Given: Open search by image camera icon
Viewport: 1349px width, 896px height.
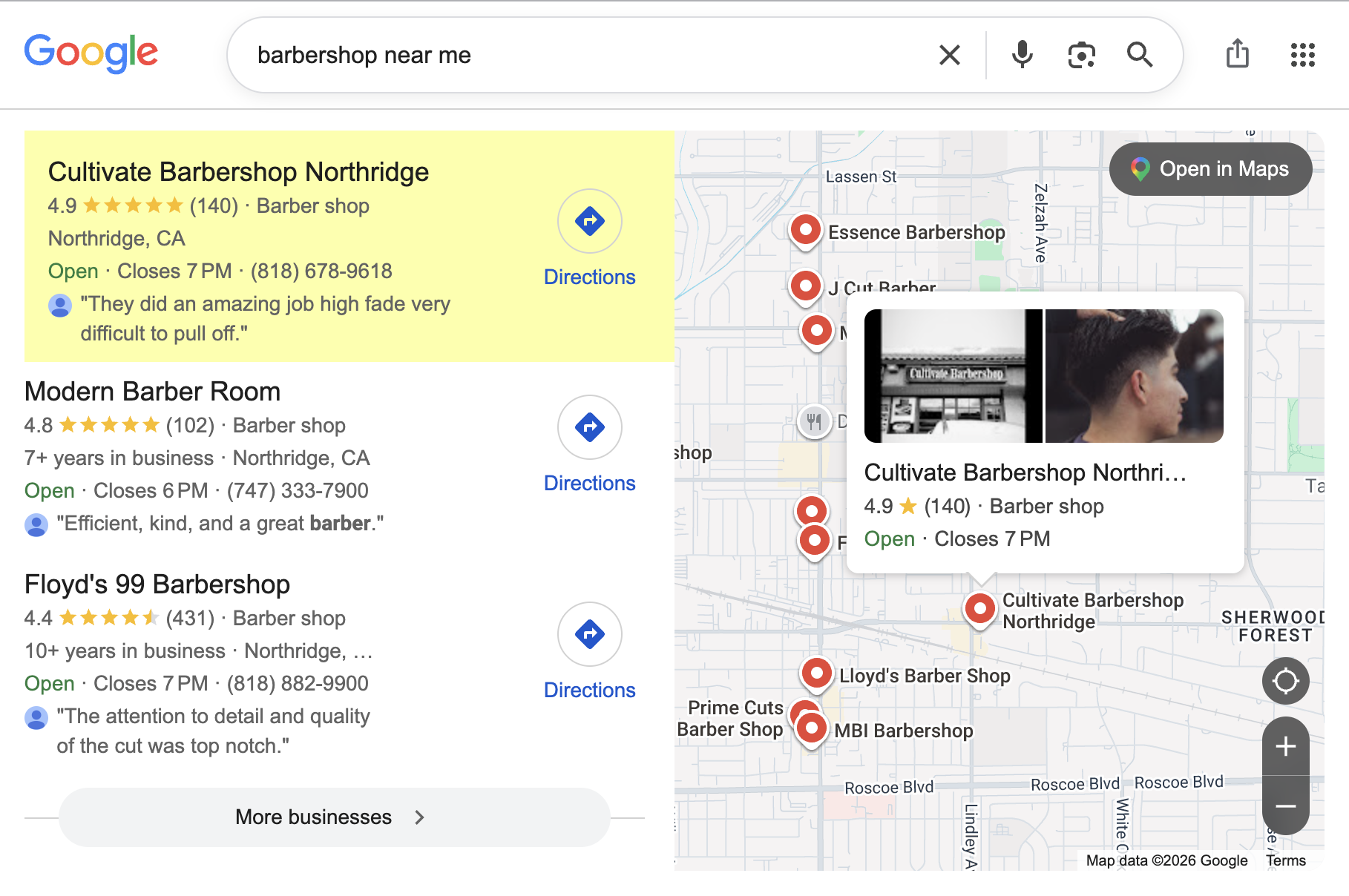Looking at the screenshot, I should (x=1081, y=55).
